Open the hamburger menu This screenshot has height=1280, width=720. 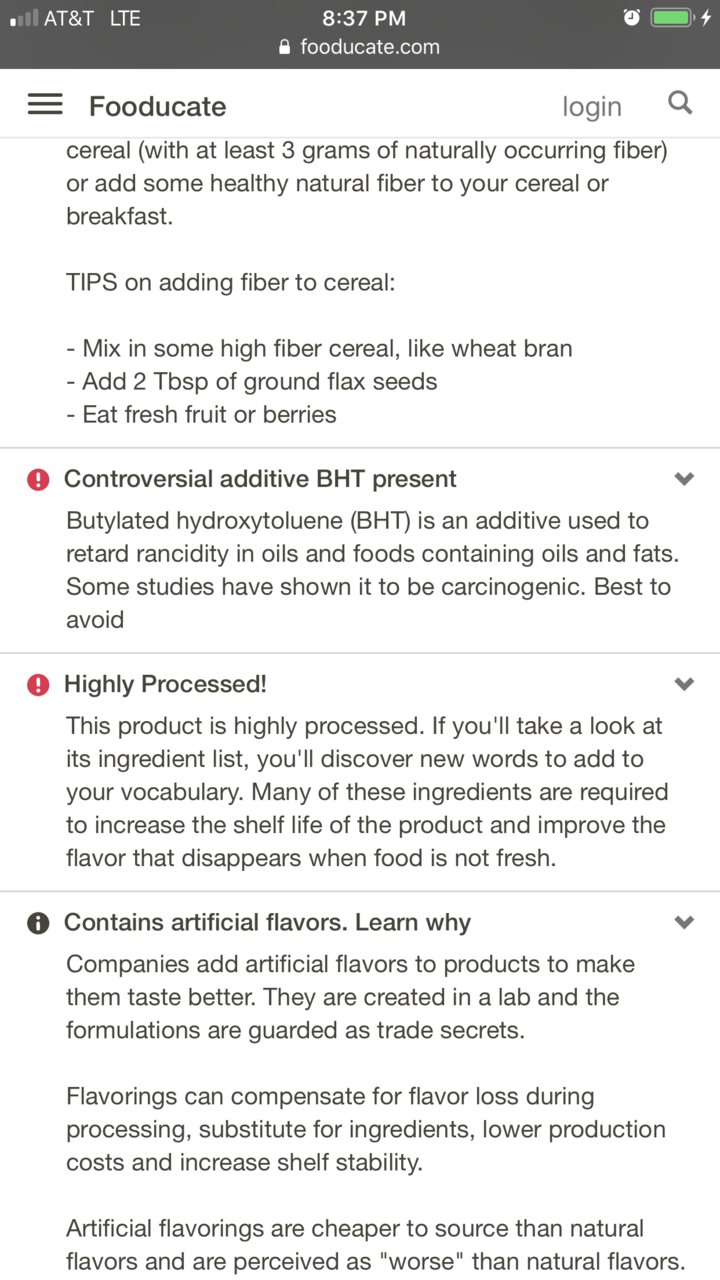click(x=45, y=104)
